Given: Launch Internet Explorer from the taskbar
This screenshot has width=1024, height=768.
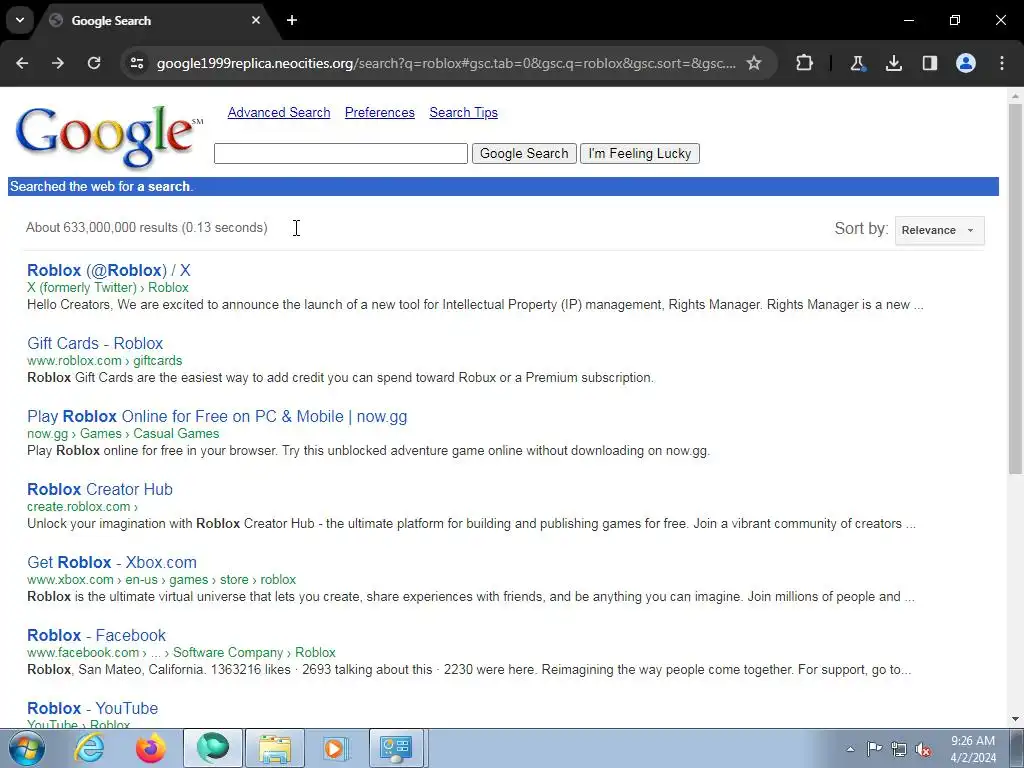Looking at the screenshot, I should [x=89, y=748].
